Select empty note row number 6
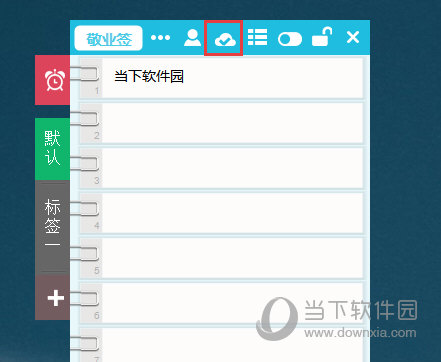Screen dimensions: 441x362 221,303
